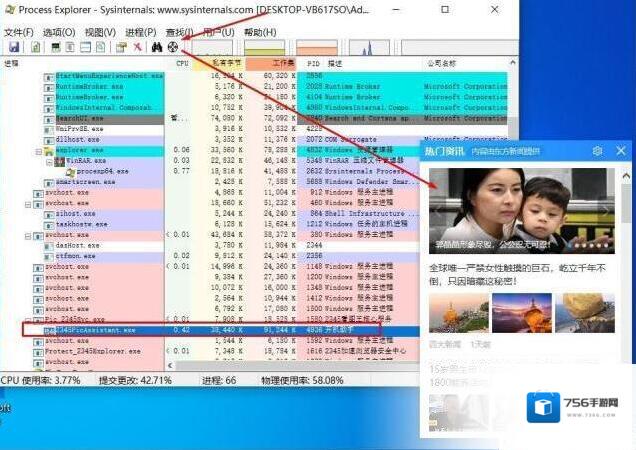Collapse the Pic_2345Svc.exe tree node
636x450 pixels.
(30, 319)
